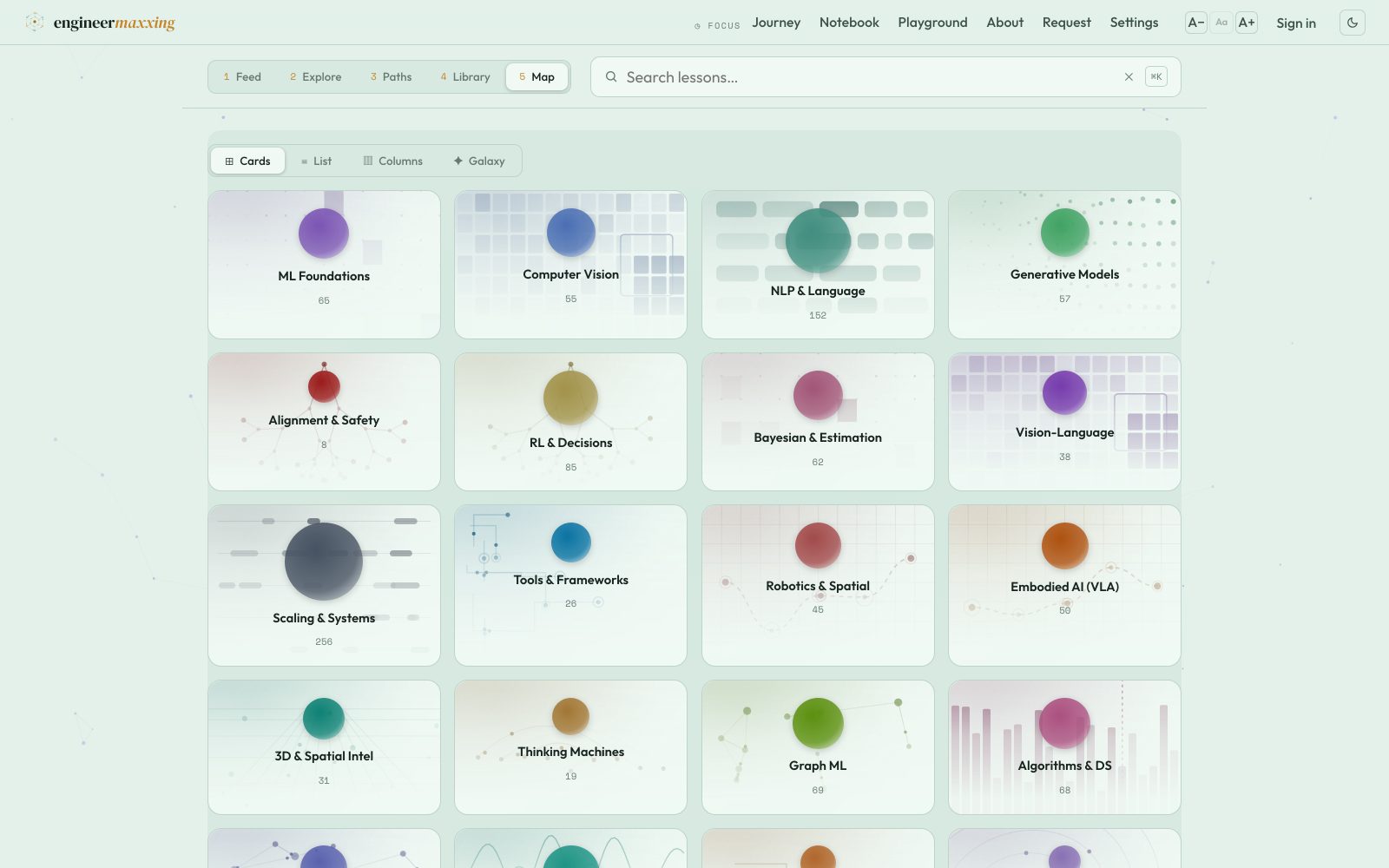Viewport: 1389px width, 868px height.
Task: Open Robotics & Spatial card
Action: (818, 585)
